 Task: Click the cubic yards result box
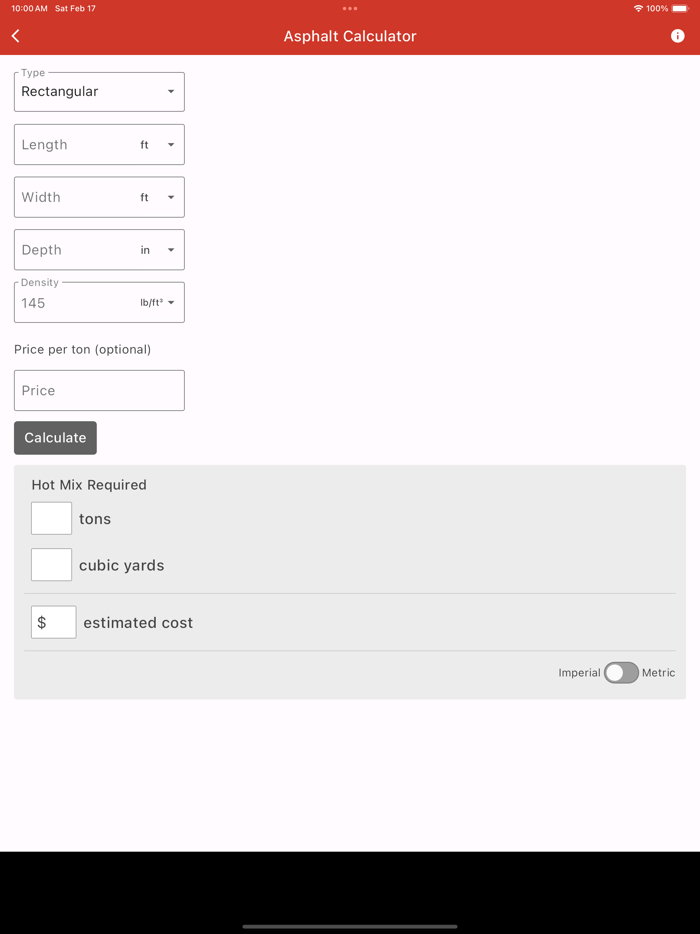pyautogui.click(x=51, y=564)
